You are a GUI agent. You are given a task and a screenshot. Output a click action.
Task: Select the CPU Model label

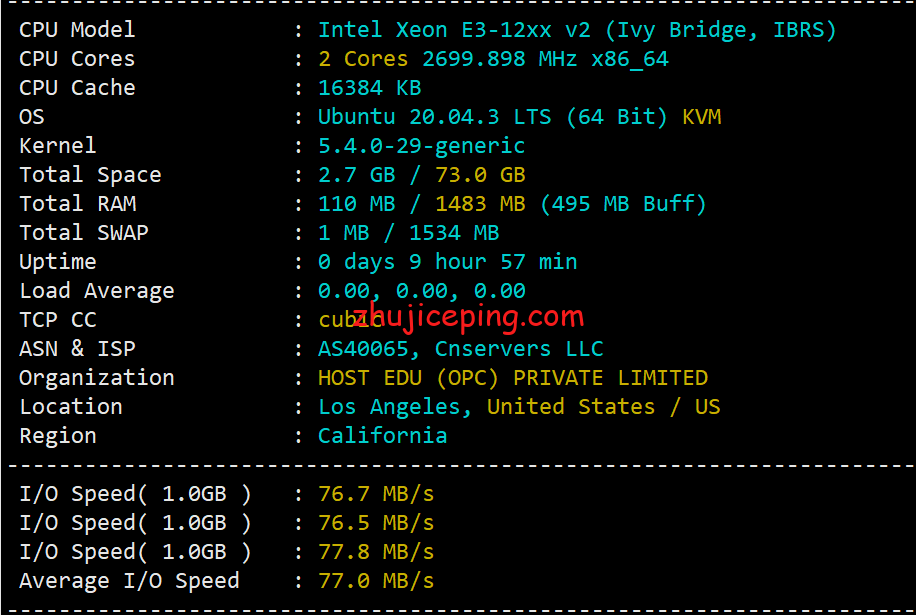(77, 30)
